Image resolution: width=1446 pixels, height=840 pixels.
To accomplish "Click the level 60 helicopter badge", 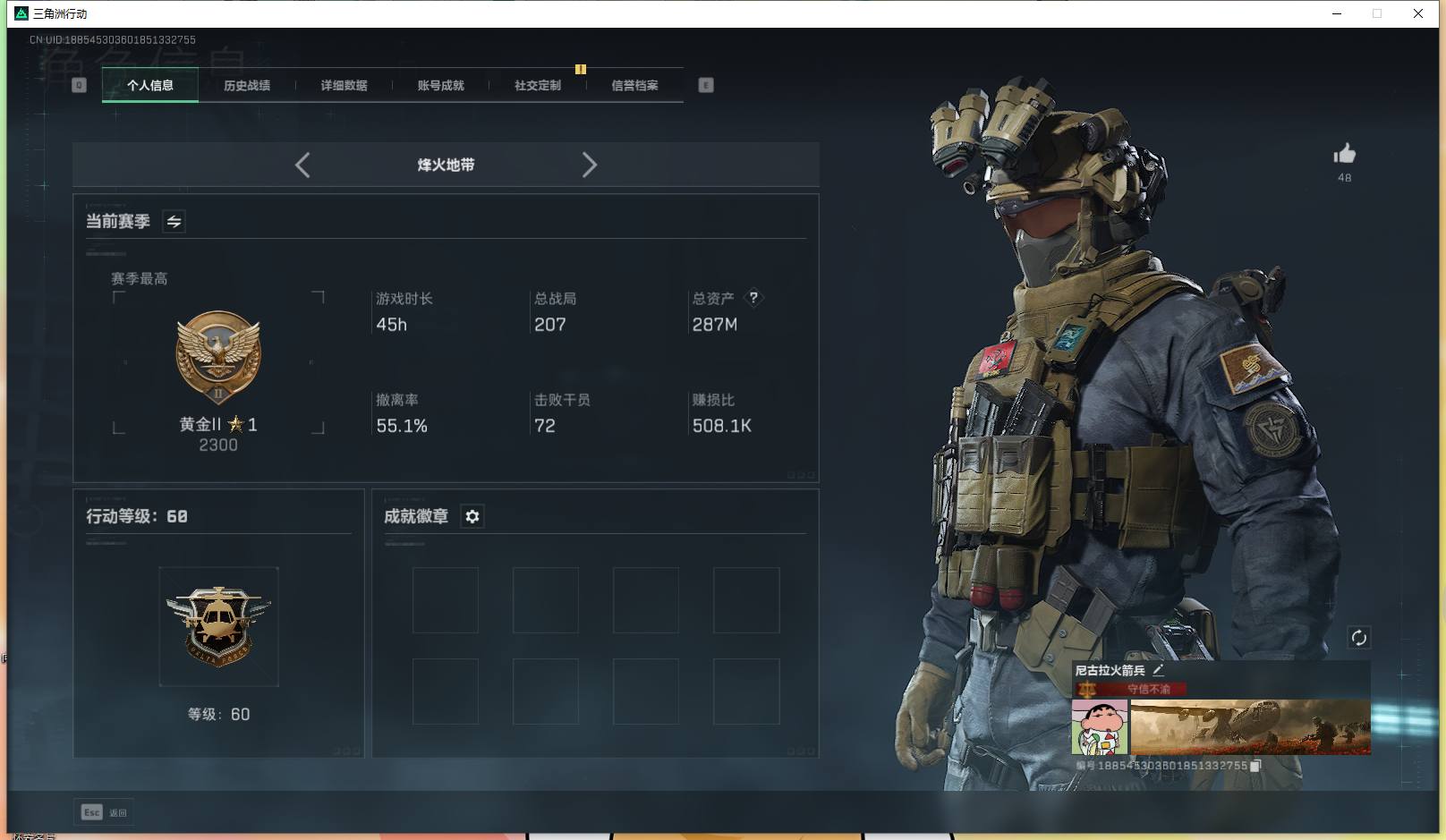I will 218,626.
